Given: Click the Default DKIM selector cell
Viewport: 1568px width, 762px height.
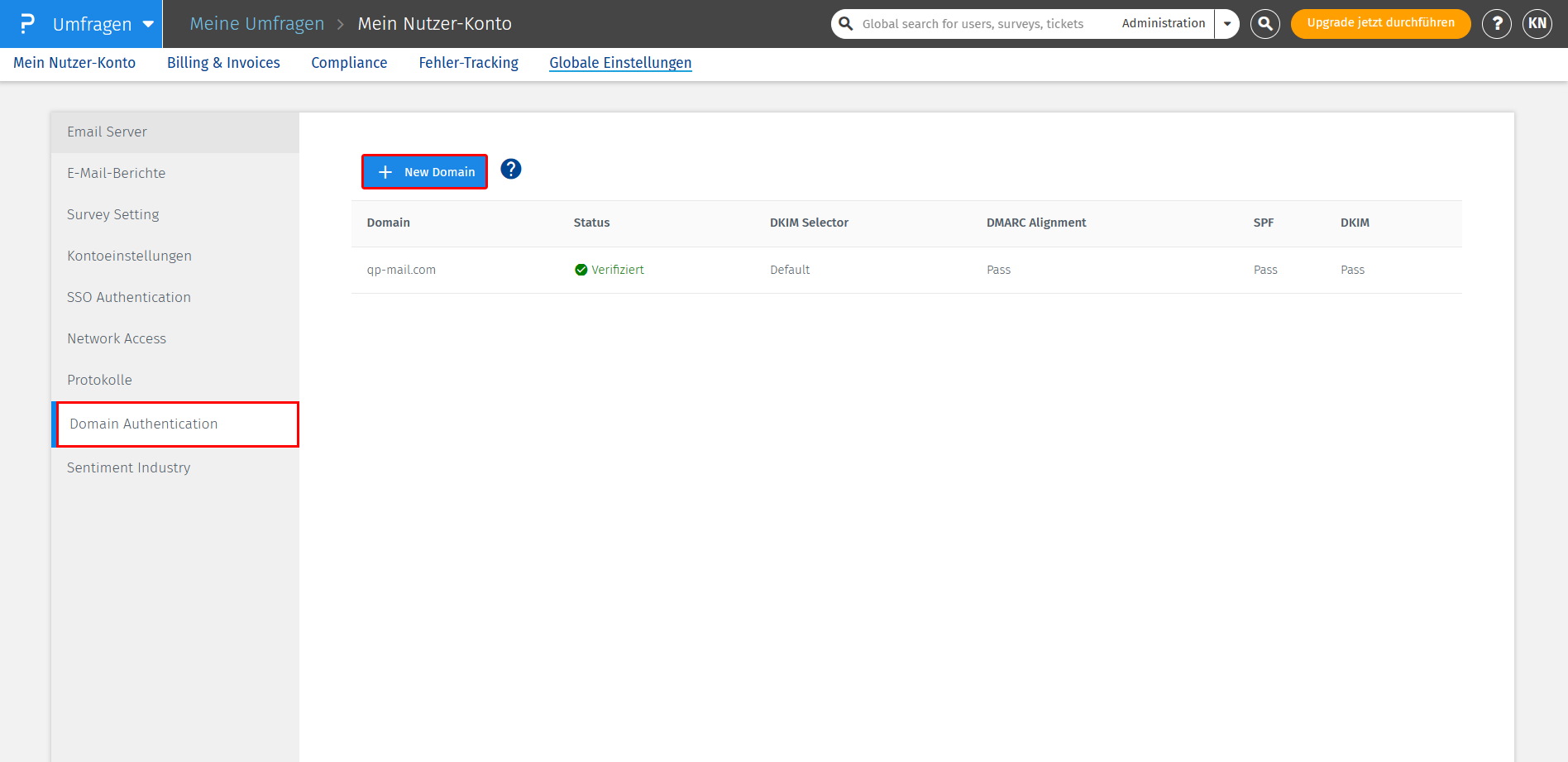Looking at the screenshot, I should point(790,271).
